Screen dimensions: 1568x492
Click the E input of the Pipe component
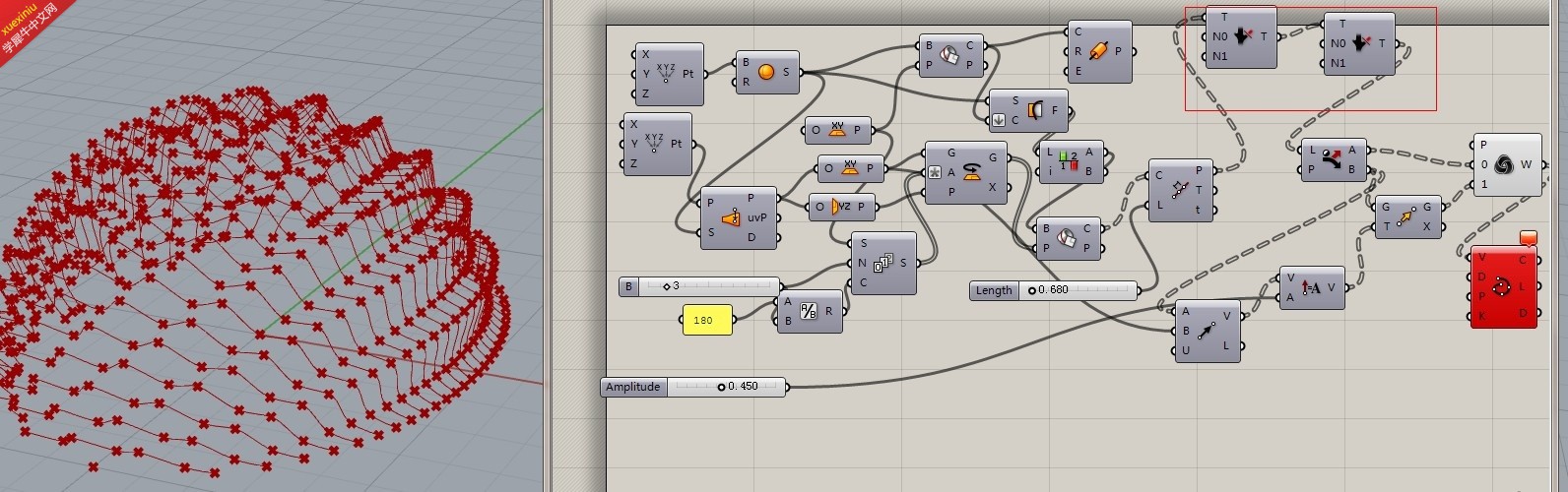click(1078, 71)
